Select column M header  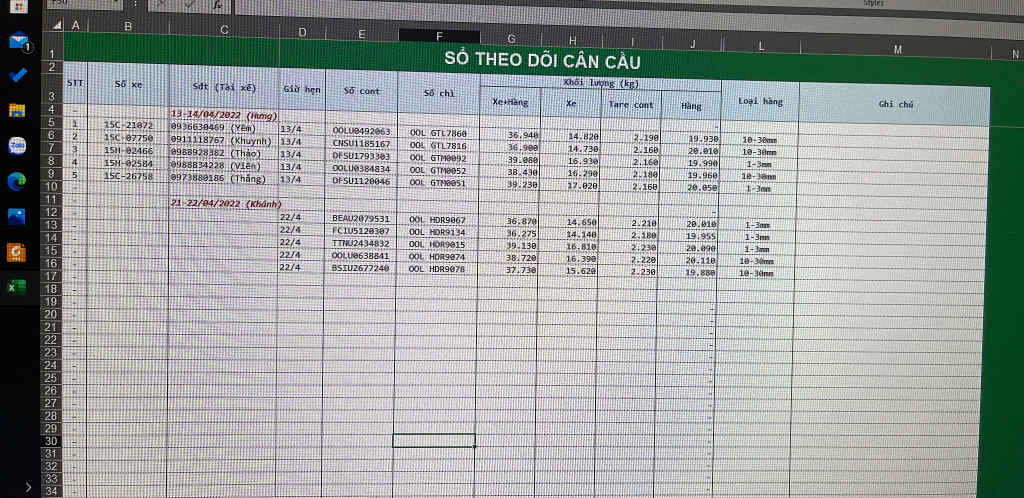tap(897, 49)
